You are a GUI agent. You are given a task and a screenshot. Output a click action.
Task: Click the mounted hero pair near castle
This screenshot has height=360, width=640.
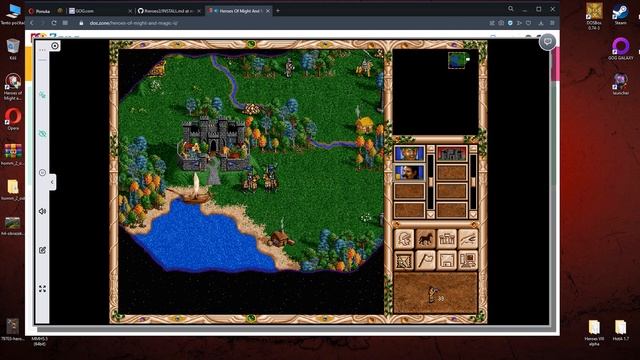[261, 178]
